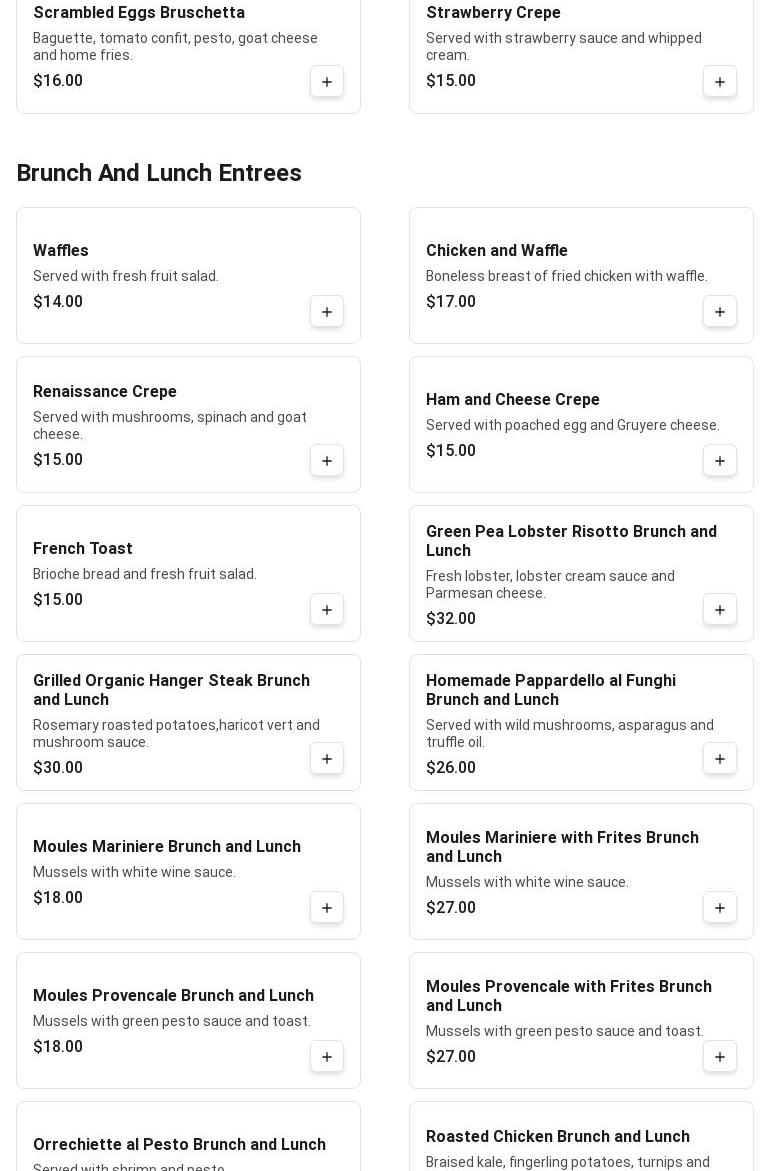The height and width of the screenshot is (1171, 770).
Task: Add Renaissance Crepe with plus icon
Action: click(326, 461)
